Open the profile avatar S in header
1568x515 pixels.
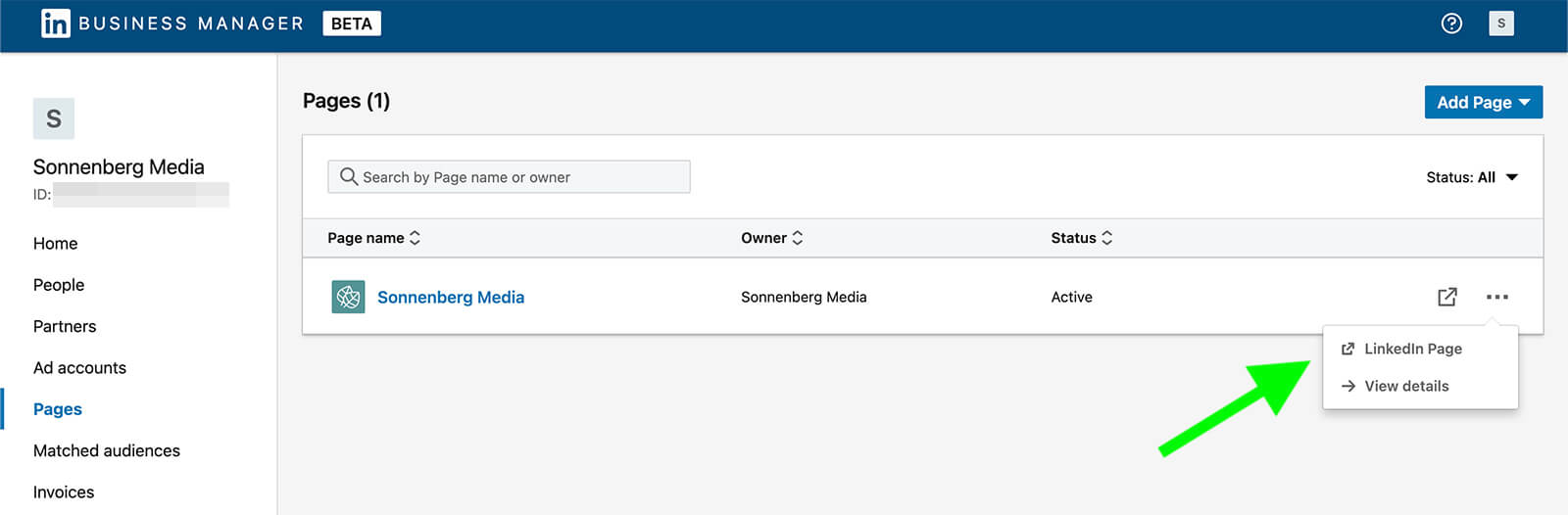pyautogui.click(x=1500, y=23)
